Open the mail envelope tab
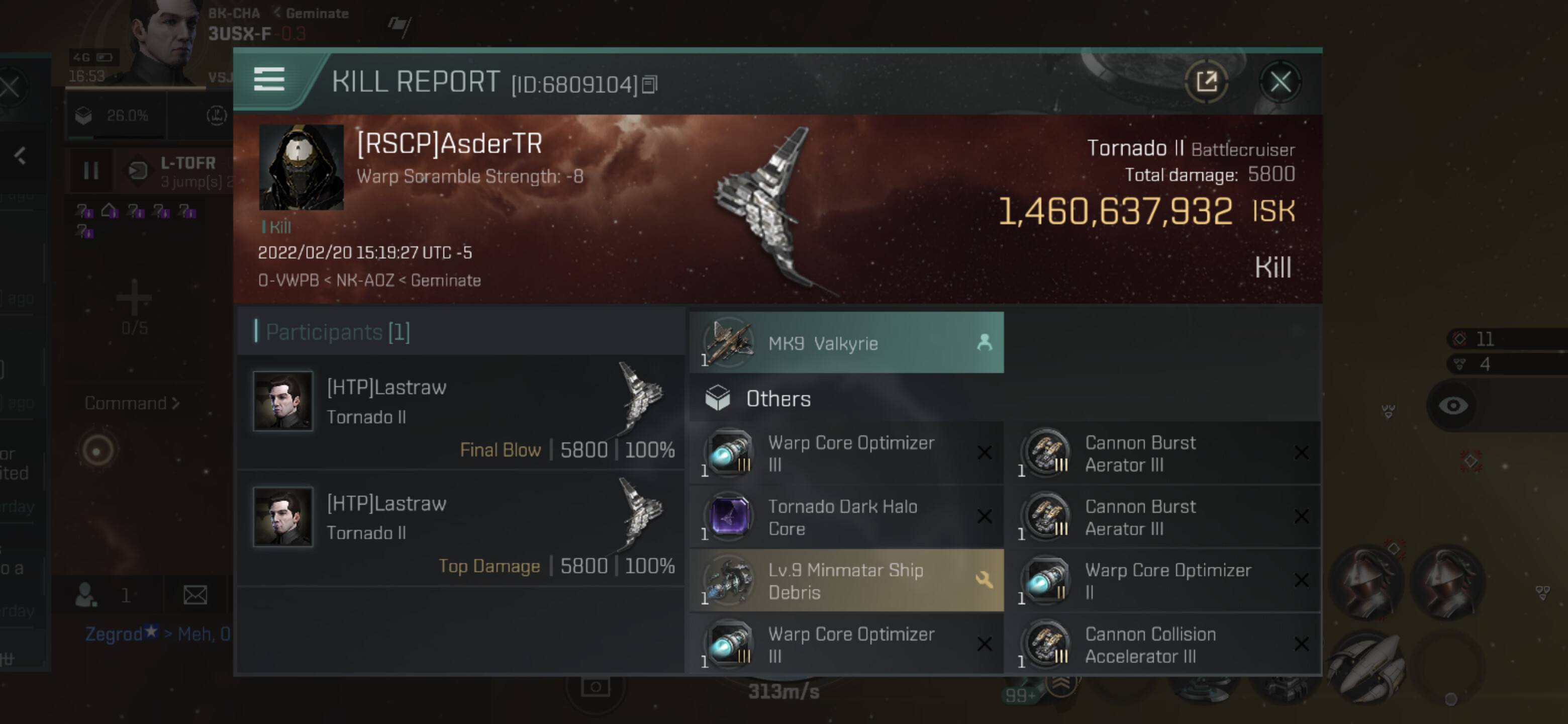The image size is (1568, 724). [x=195, y=595]
